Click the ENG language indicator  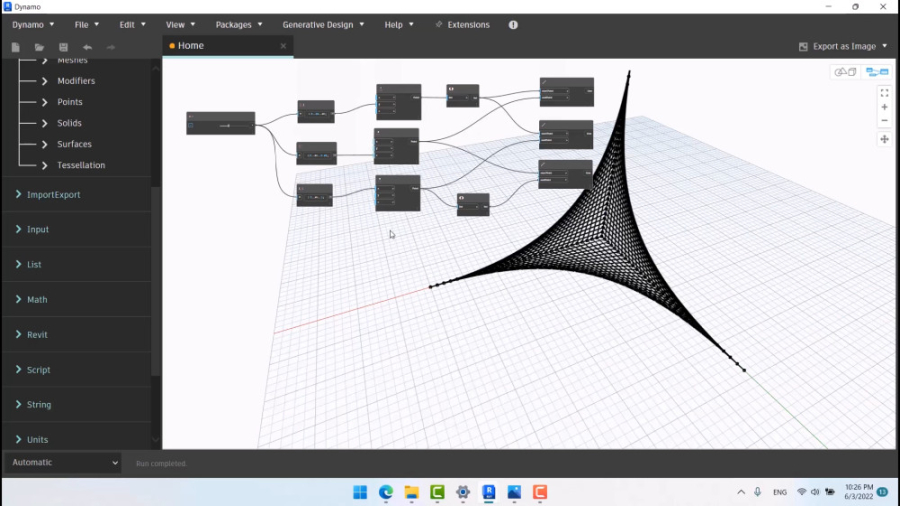tap(779, 492)
